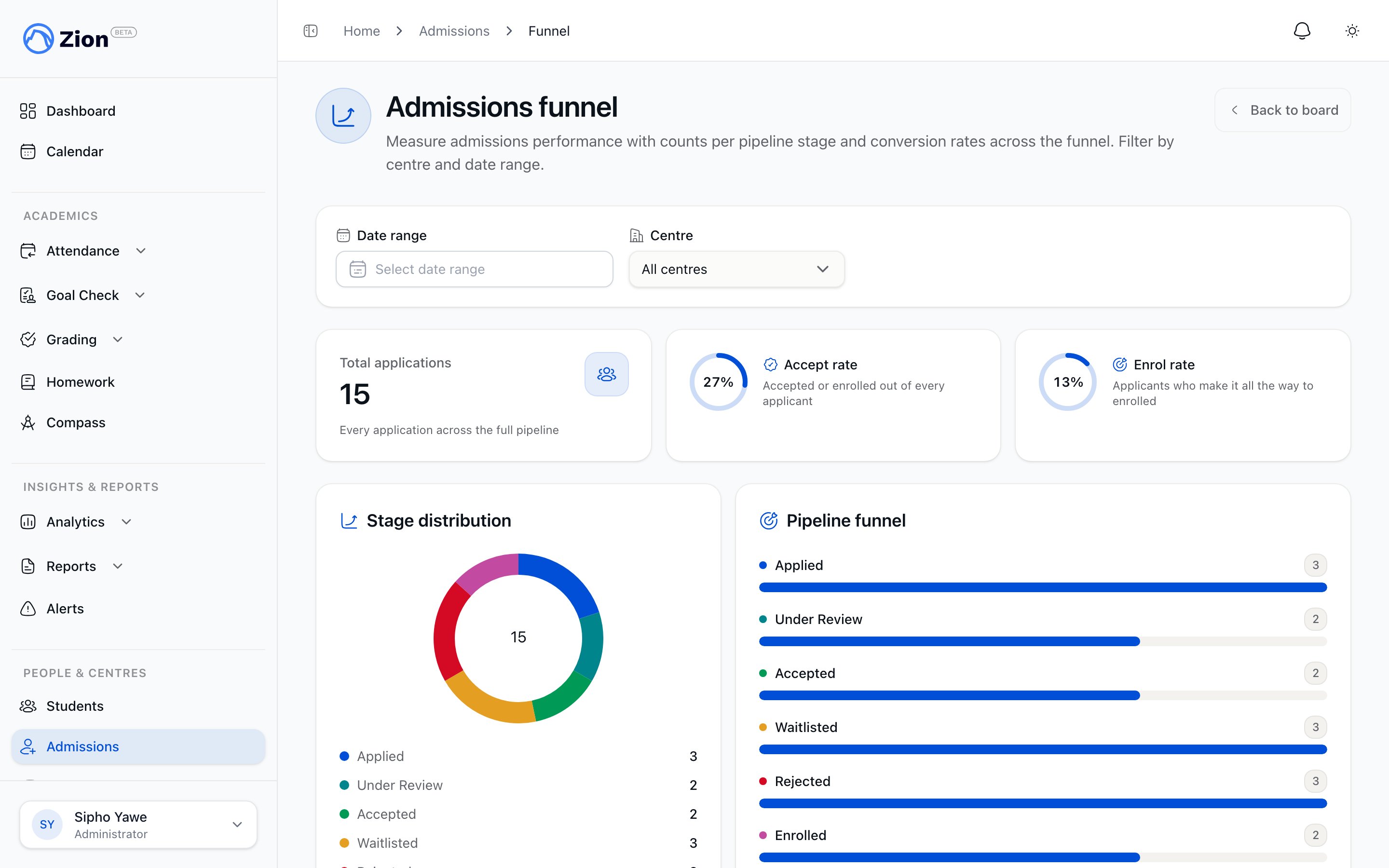Expand the Attendance chevron
The image size is (1389, 868).
[141, 251]
